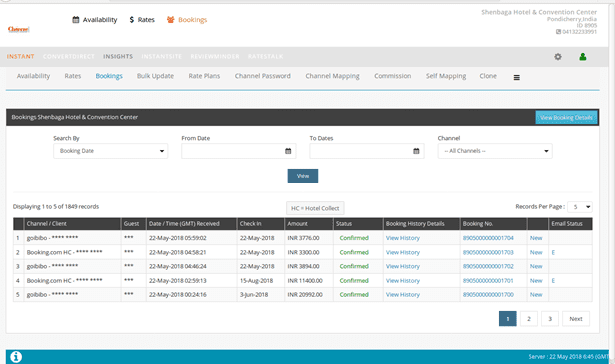
Task: Open the Commission sub-tab
Action: [x=393, y=76]
